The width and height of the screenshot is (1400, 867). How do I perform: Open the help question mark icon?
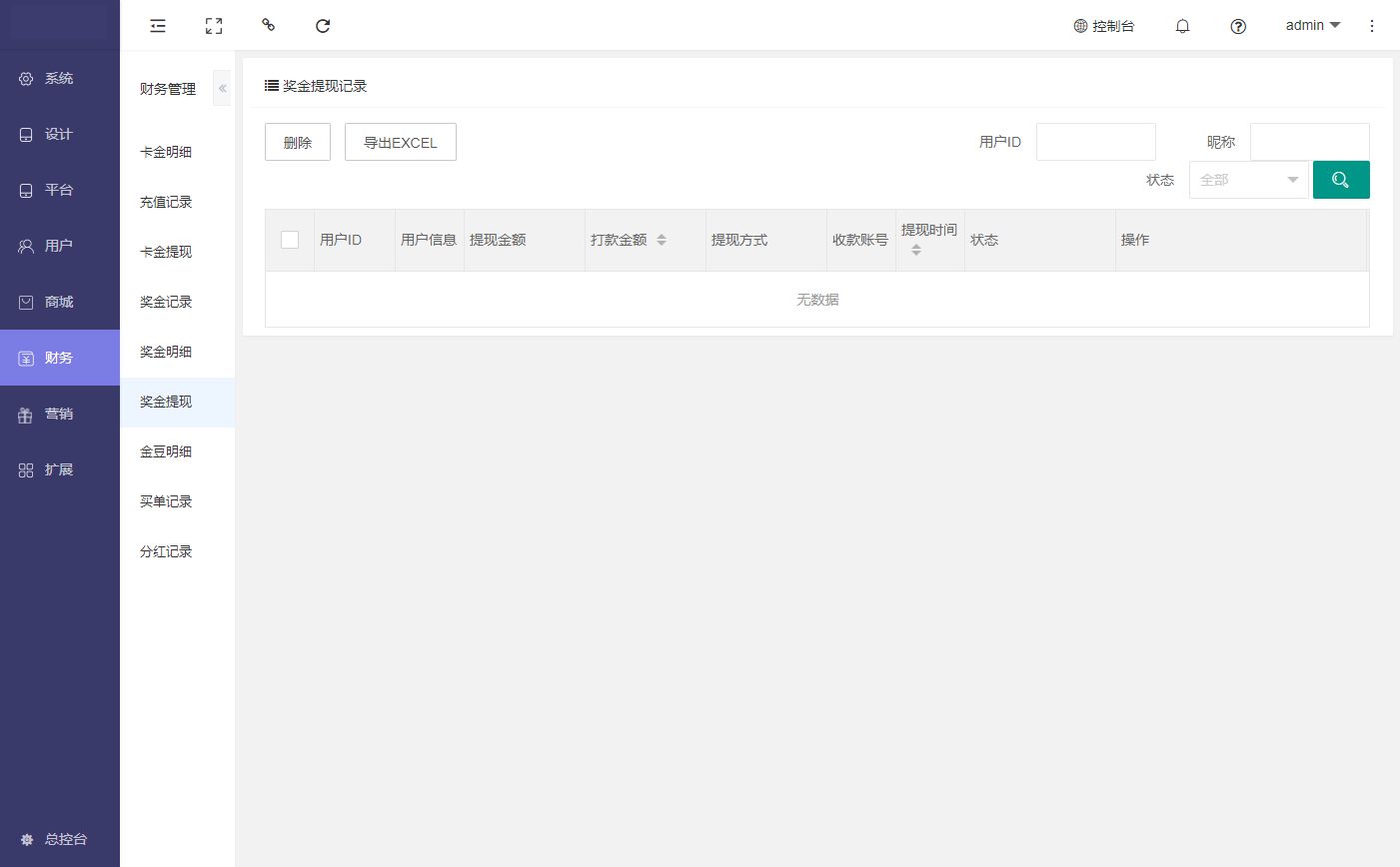click(x=1238, y=26)
